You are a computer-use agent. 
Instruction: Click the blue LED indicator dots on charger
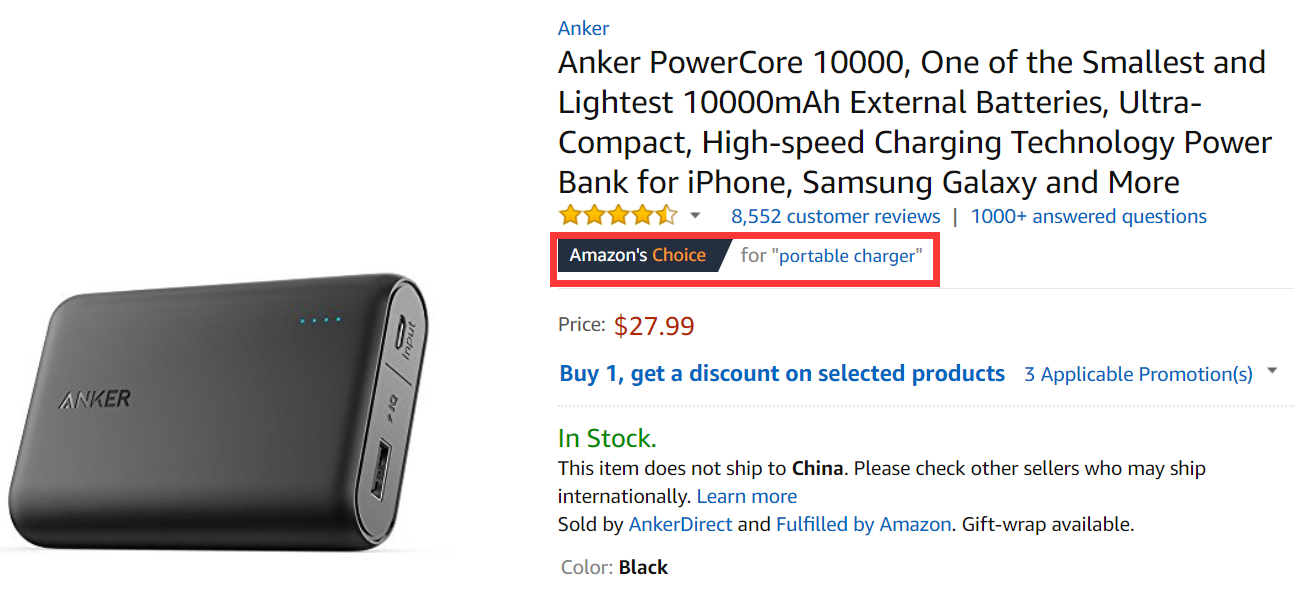pyautogui.click(x=320, y=320)
